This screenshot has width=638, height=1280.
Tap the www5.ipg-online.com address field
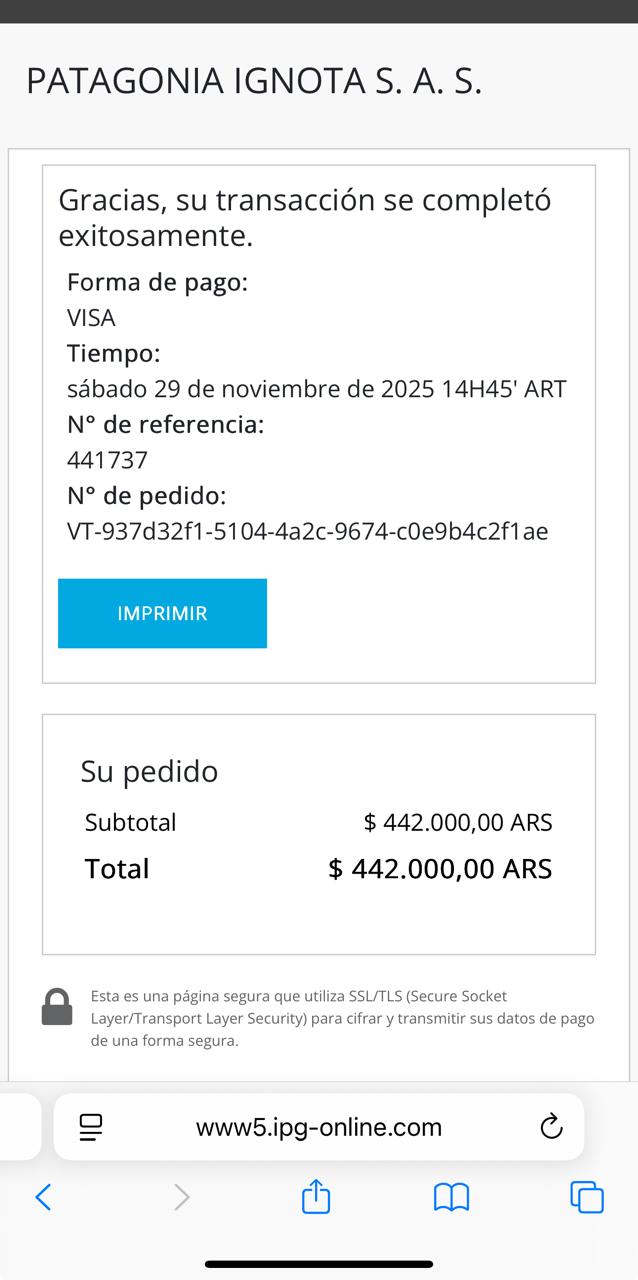coord(318,1127)
